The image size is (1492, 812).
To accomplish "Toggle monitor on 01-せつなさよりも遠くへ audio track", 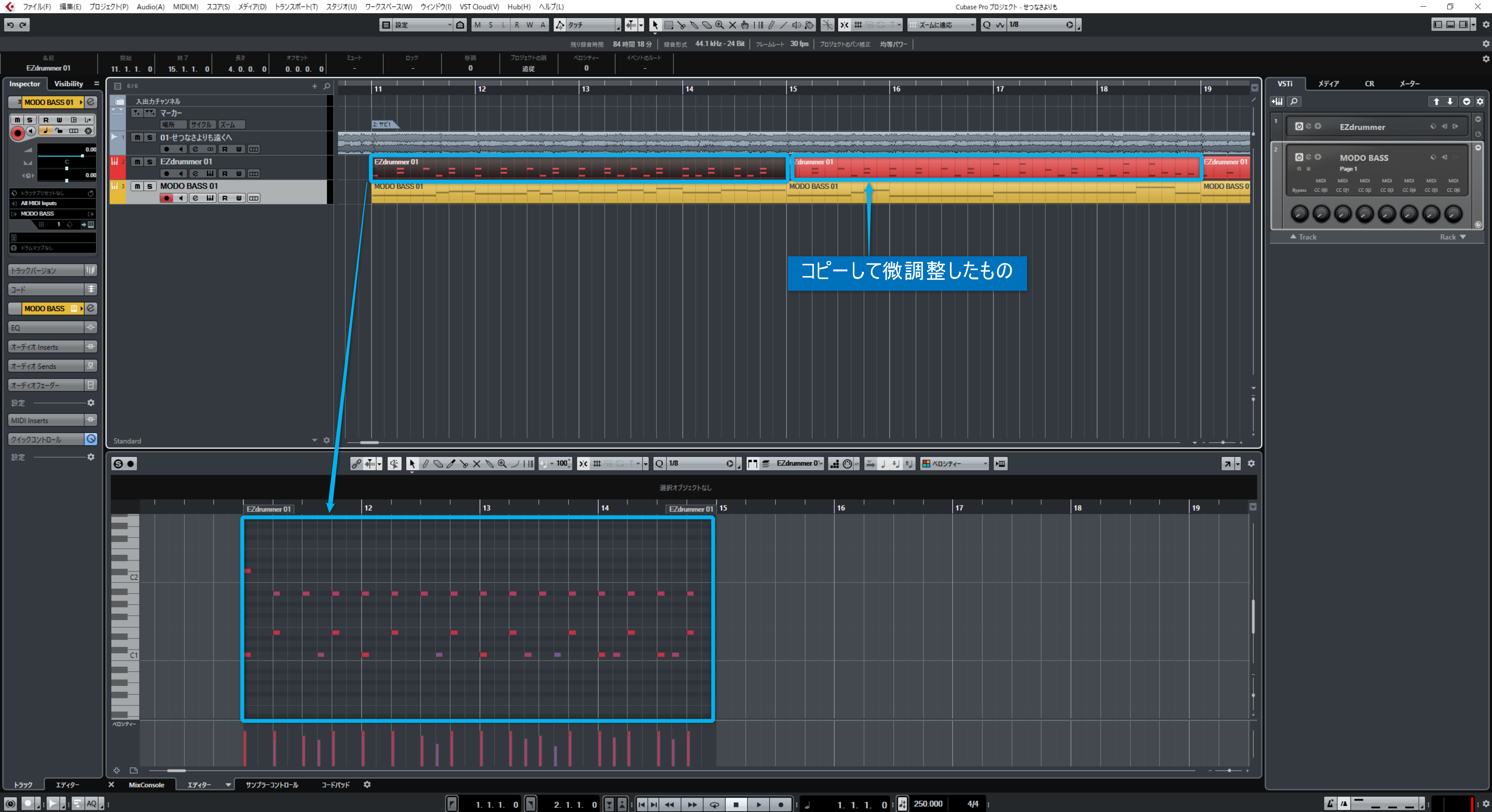I will (181, 150).
